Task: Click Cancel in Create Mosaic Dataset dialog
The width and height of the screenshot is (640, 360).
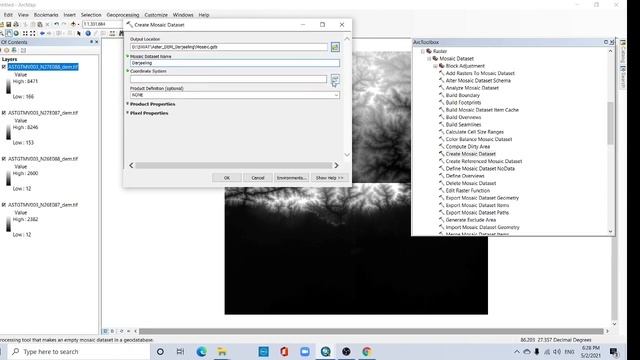Action: (x=258, y=178)
